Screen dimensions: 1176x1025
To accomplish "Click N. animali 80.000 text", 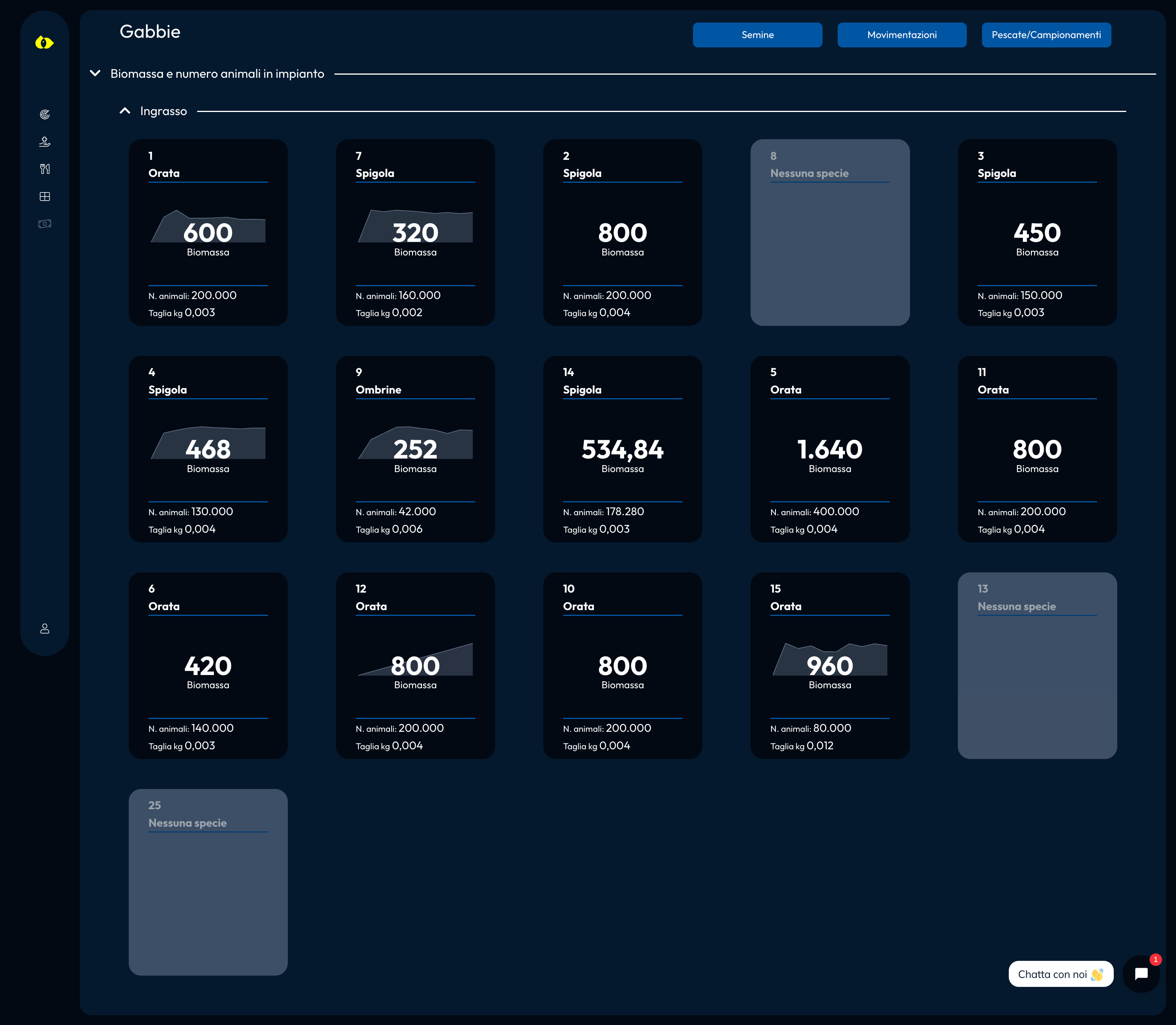I will tap(810, 729).
